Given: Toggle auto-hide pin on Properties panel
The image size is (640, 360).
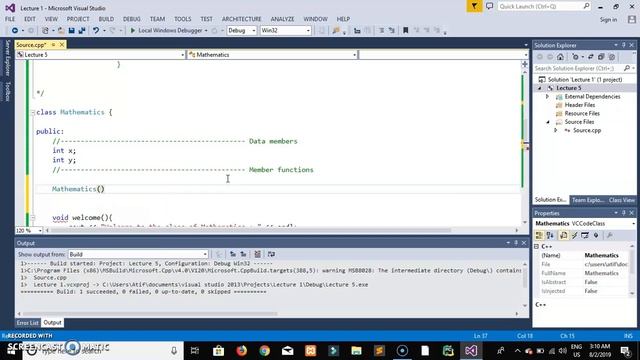Looking at the screenshot, I should (624, 213).
